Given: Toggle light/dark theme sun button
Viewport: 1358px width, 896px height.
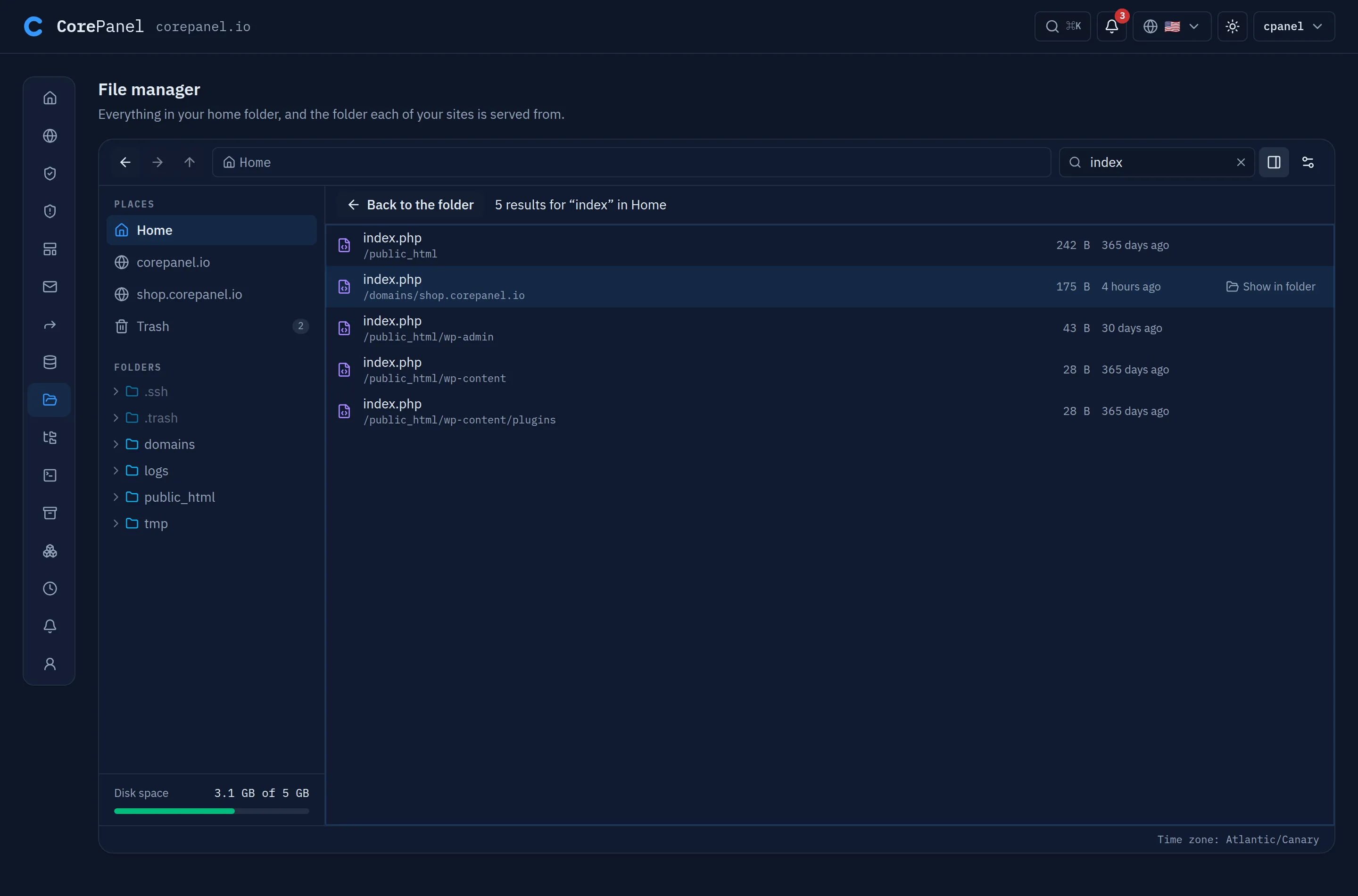Looking at the screenshot, I should point(1232,26).
